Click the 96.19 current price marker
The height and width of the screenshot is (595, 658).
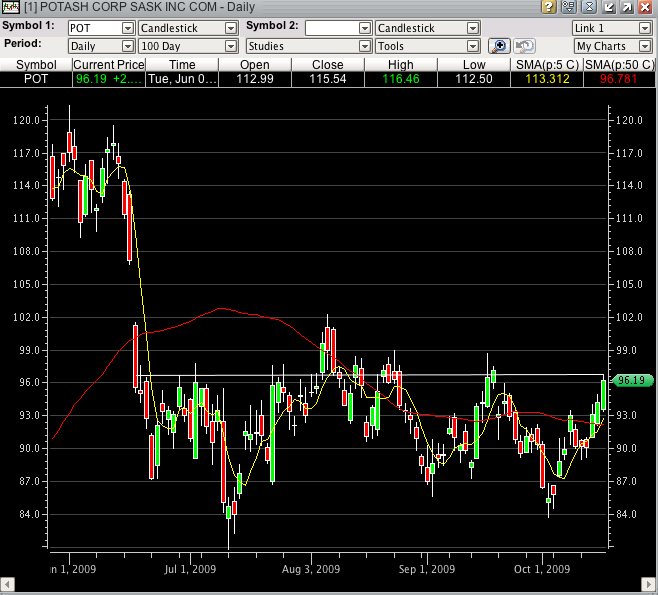pos(633,380)
